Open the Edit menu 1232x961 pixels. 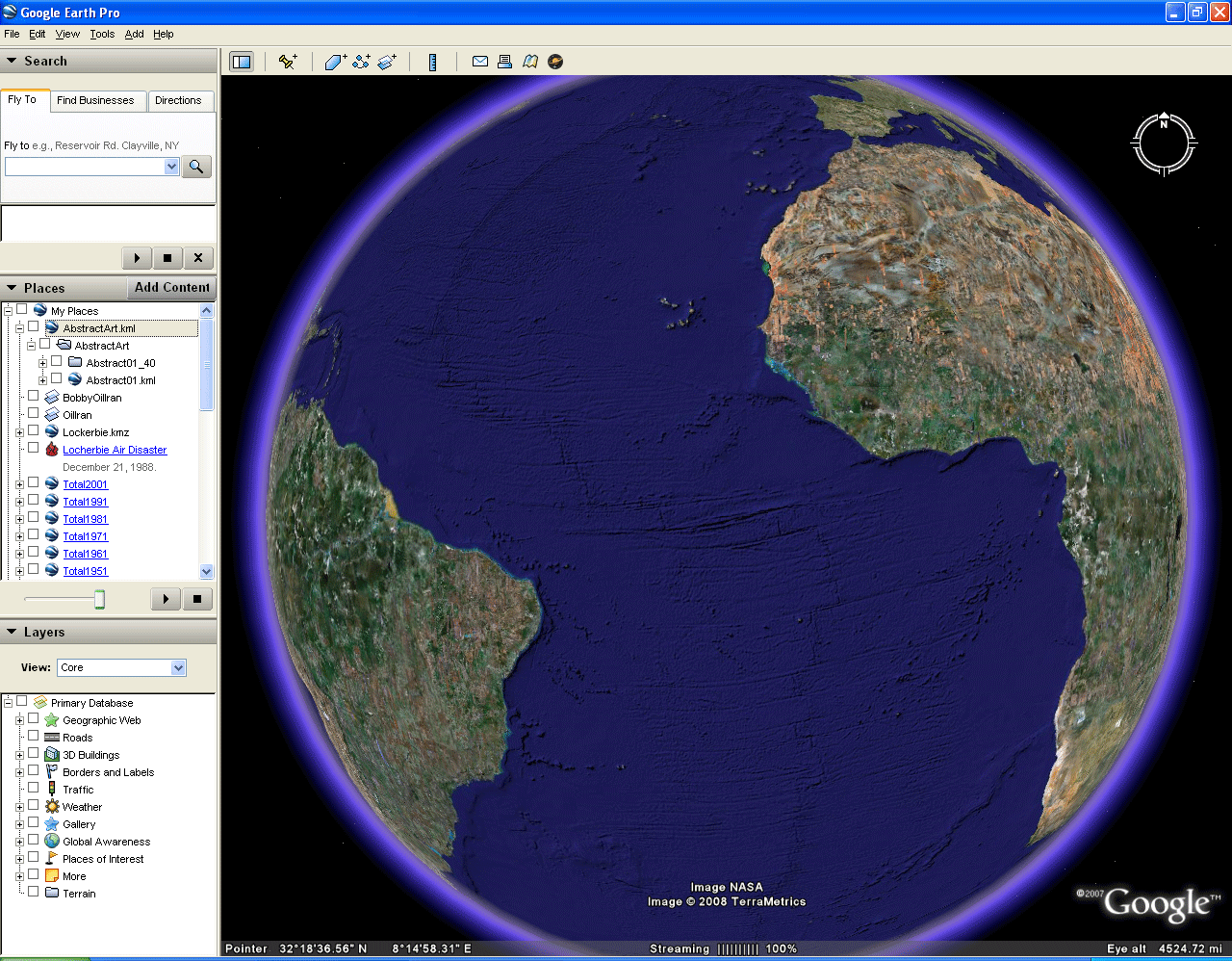pos(38,34)
